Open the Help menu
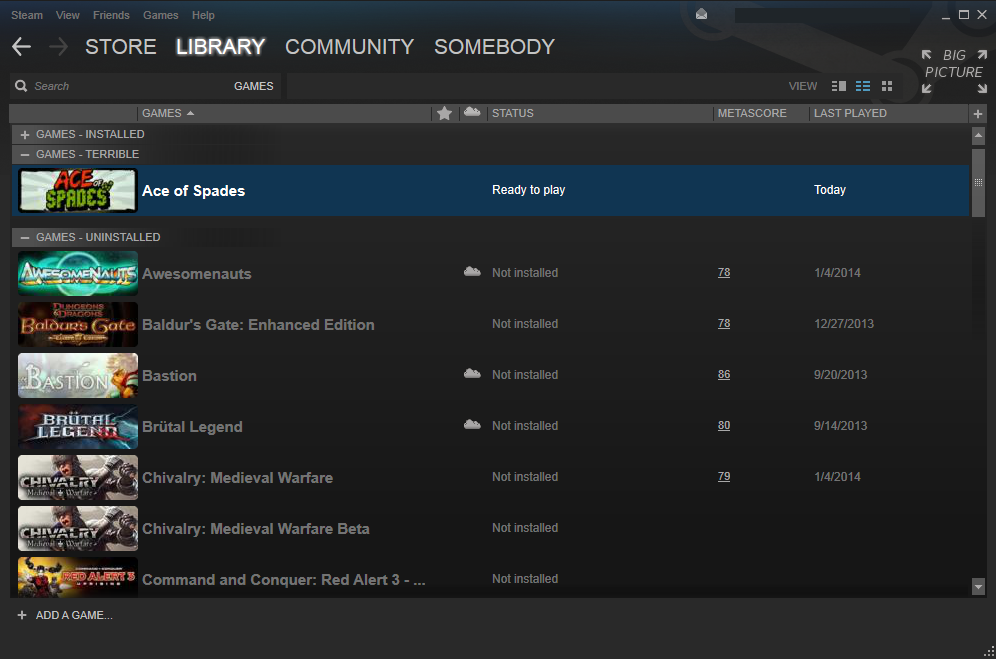Viewport: 996px width, 659px height. pyautogui.click(x=203, y=15)
